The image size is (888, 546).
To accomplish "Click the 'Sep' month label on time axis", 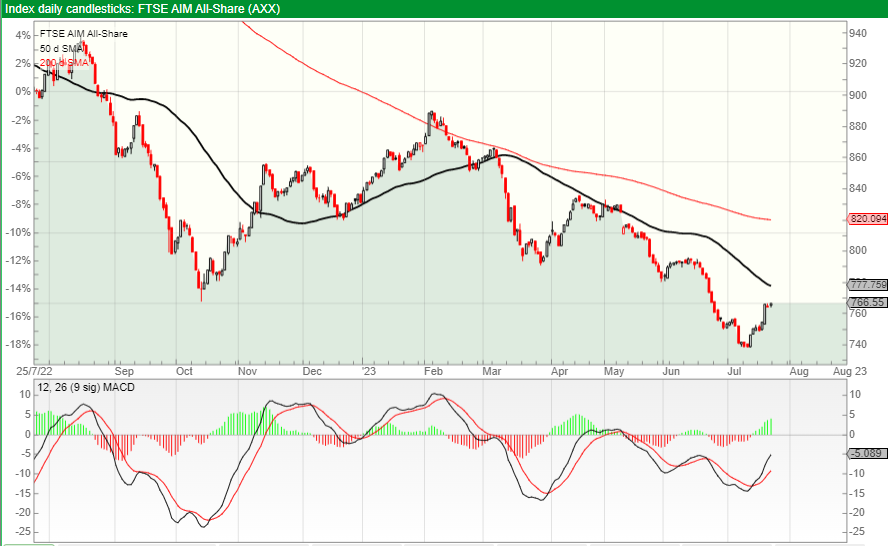I will point(124,371).
